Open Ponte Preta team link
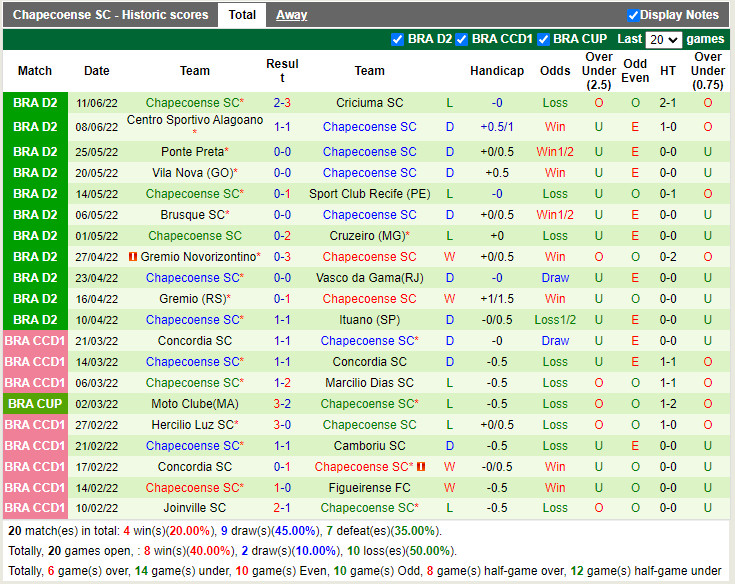The image size is (735, 584). coord(192,152)
